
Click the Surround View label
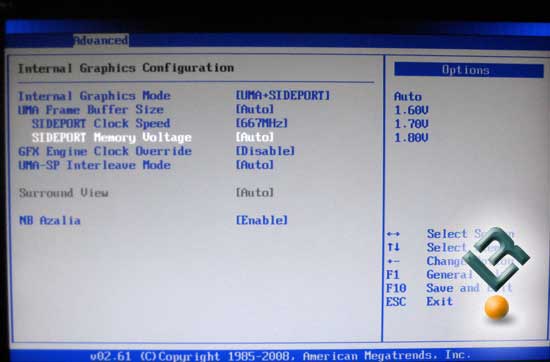pos(63,193)
